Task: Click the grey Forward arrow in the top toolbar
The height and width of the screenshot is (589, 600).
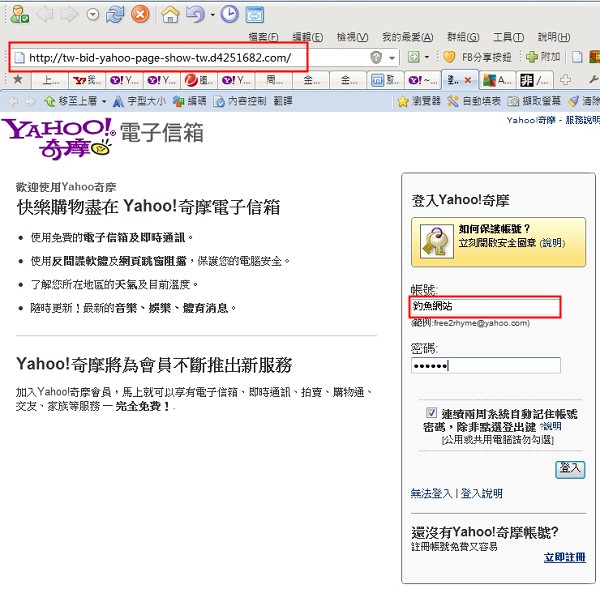Action: point(70,15)
